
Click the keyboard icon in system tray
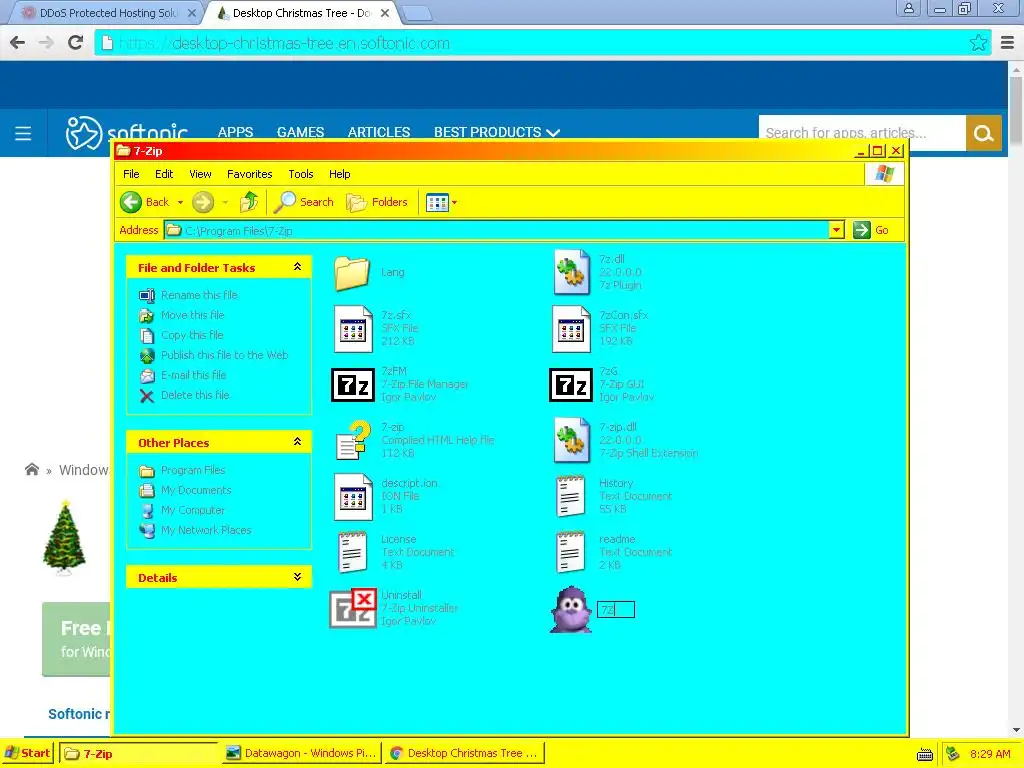click(x=925, y=754)
